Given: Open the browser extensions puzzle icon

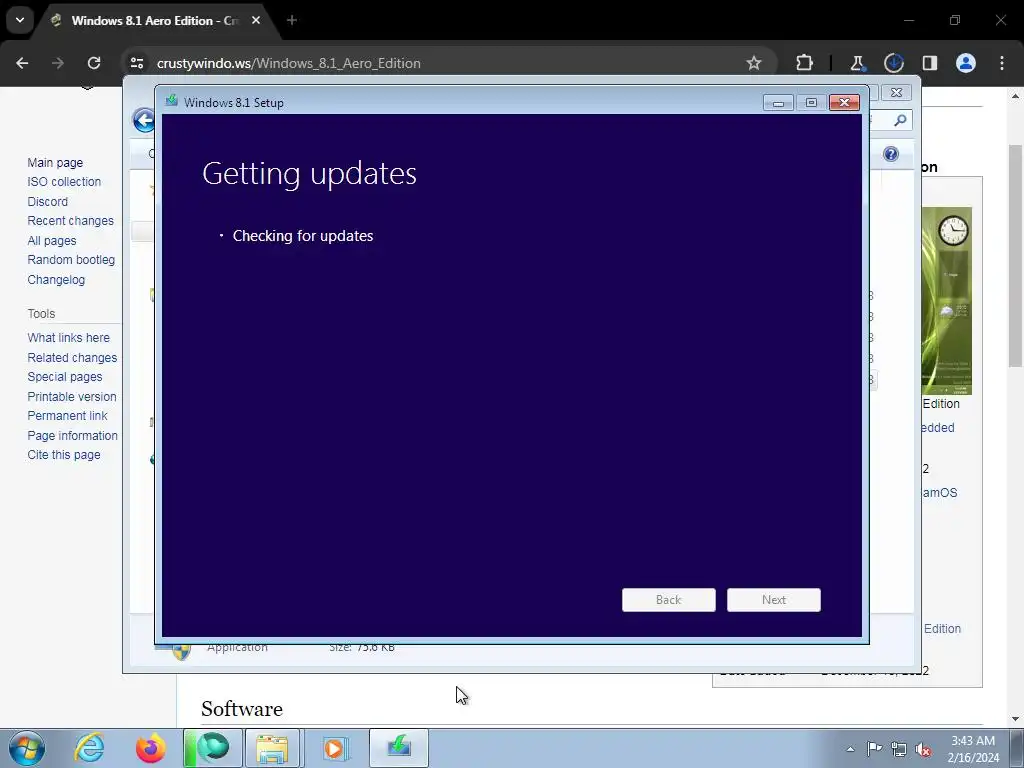Looking at the screenshot, I should point(805,63).
